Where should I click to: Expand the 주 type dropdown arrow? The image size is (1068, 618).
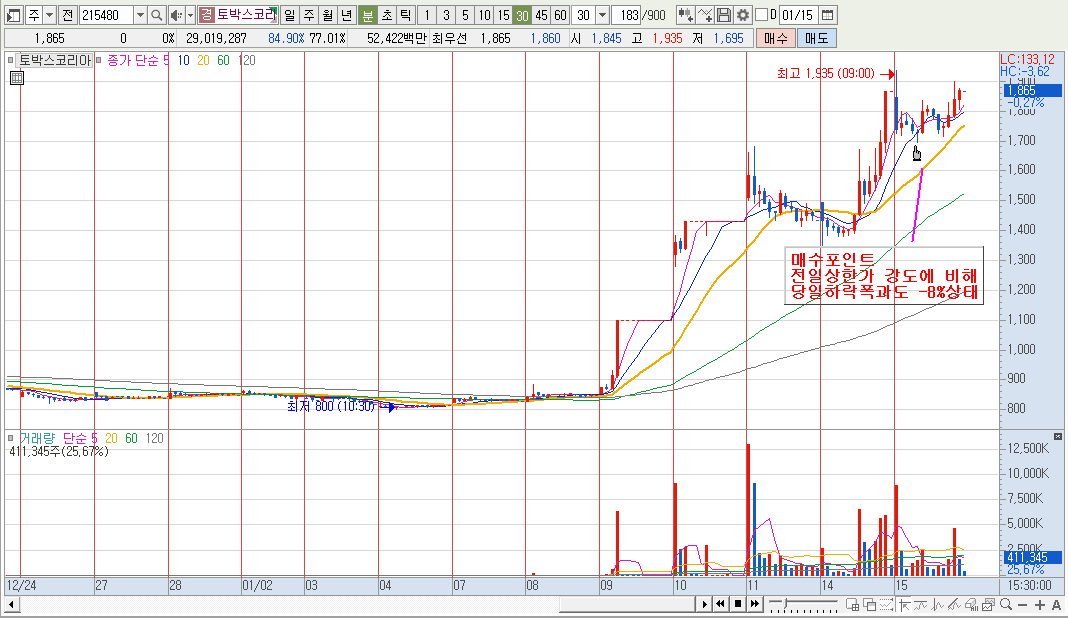(x=48, y=15)
